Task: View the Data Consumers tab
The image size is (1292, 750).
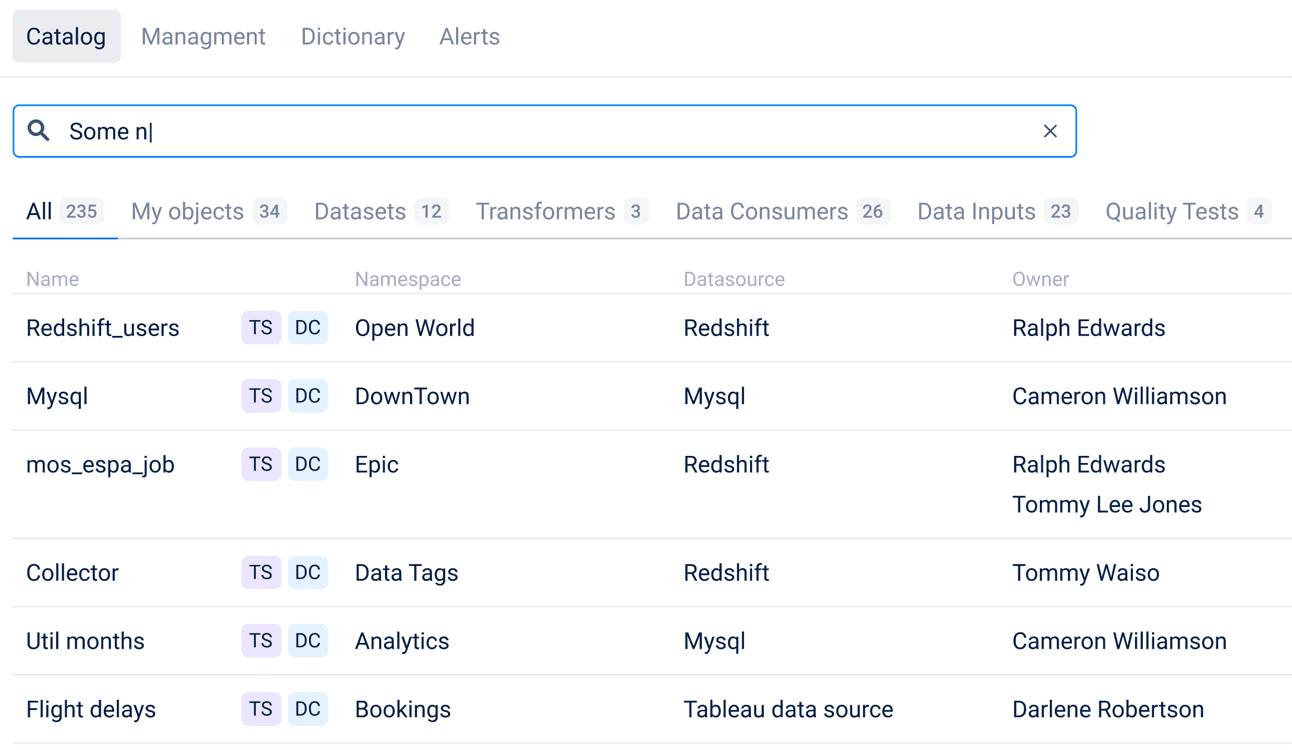Action: [781, 212]
